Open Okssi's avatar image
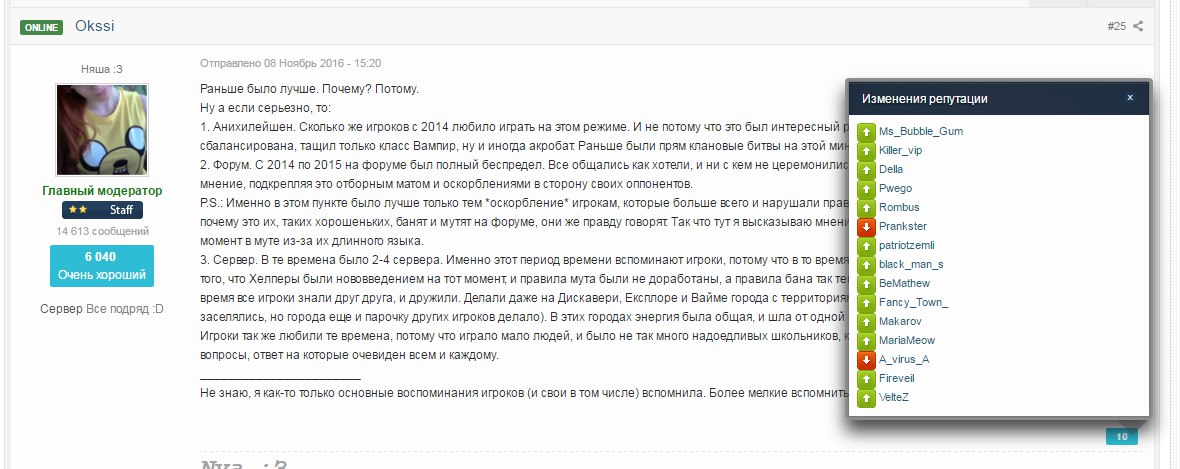Screen dimensions: 1180x469 click(x=102, y=129)
